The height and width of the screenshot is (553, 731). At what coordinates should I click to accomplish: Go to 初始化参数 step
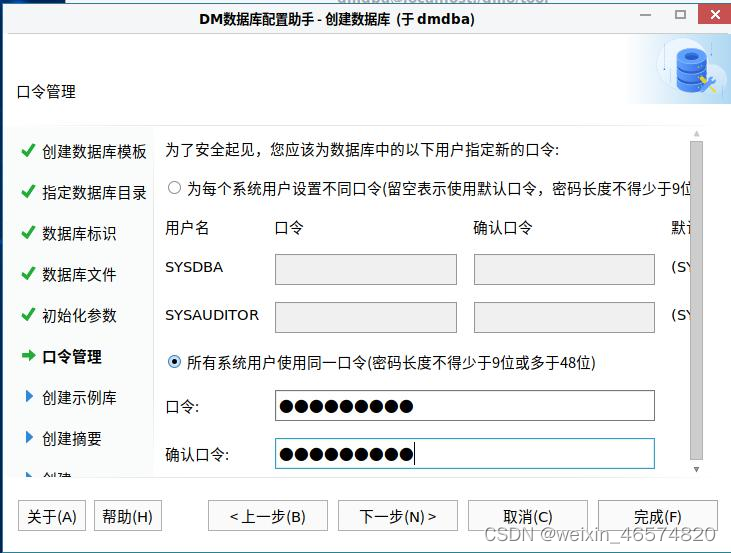(x=79, y=316)
